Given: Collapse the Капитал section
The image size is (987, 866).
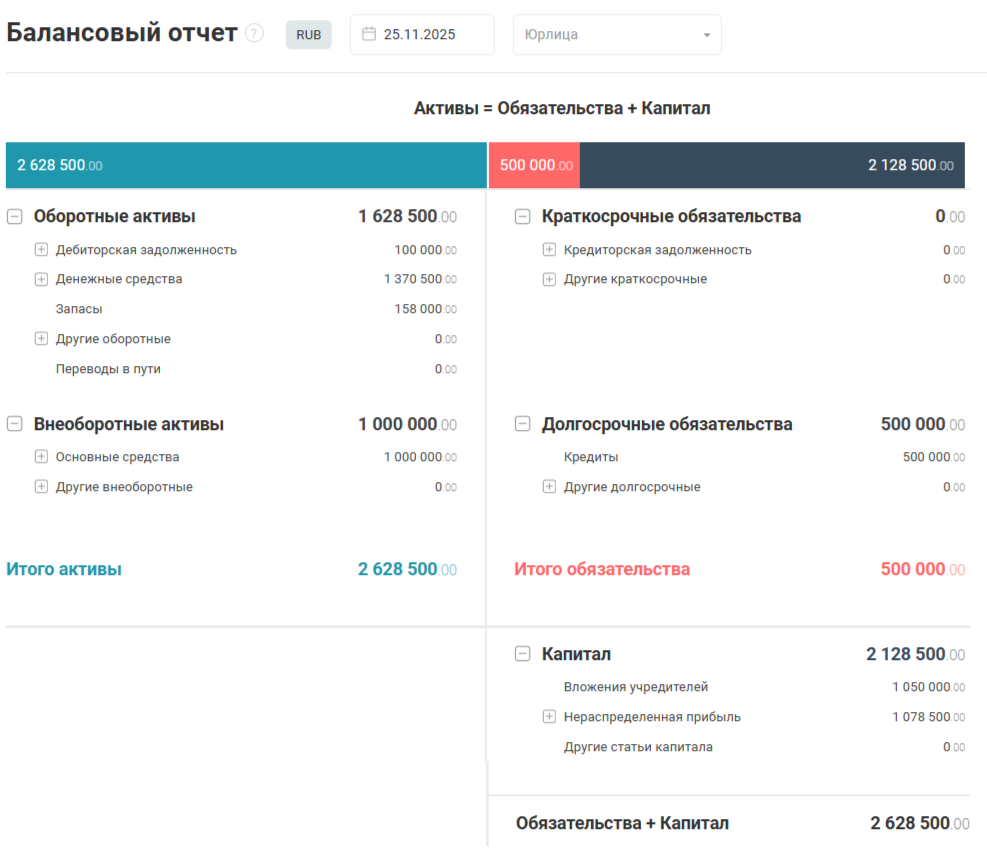Looking at the screenshot, I should (x=522, y=654).
